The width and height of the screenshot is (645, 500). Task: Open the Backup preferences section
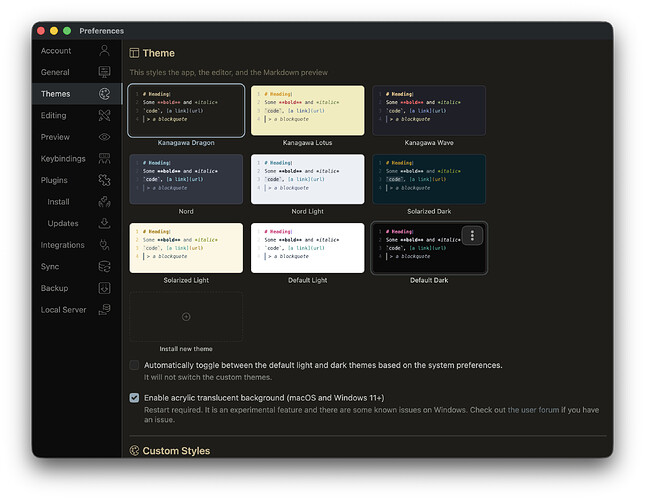click(x=77, y=288)
